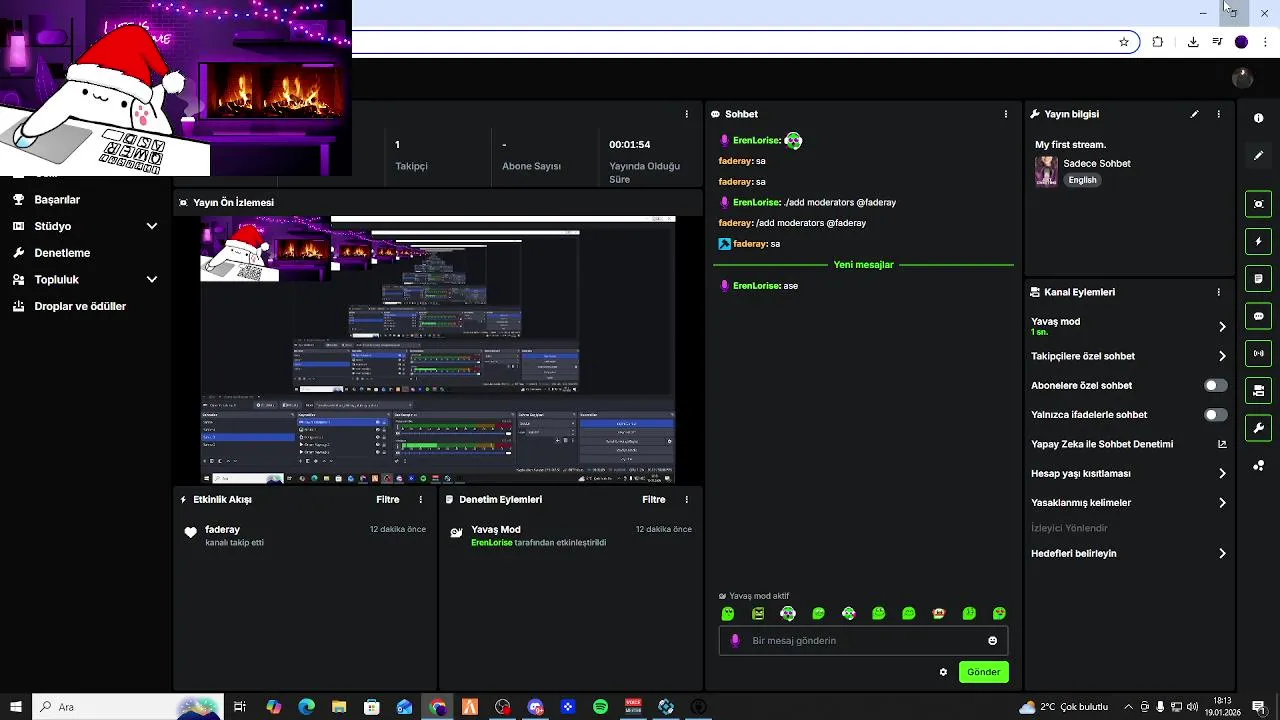Viewport: 1280px width, 720px height.
Task: Click the three-dots cluster icon in right sidebar
Action: tap(1258, 466)
